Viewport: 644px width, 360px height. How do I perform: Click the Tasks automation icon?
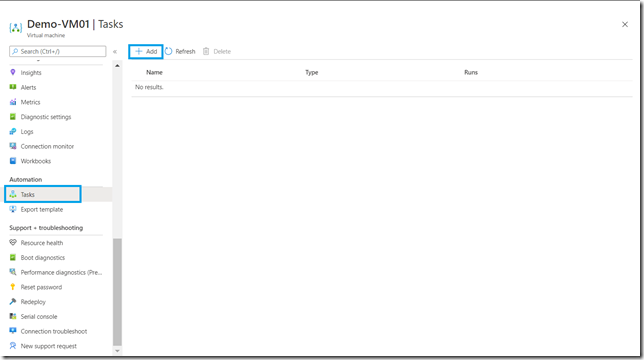click(x=13, y=194)
